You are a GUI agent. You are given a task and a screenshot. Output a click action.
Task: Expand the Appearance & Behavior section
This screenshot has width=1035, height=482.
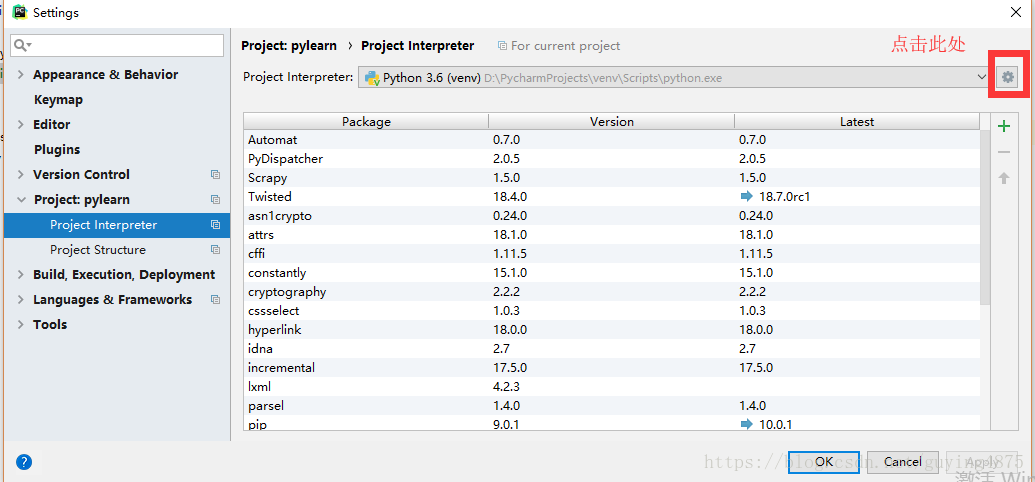[21, 75]
